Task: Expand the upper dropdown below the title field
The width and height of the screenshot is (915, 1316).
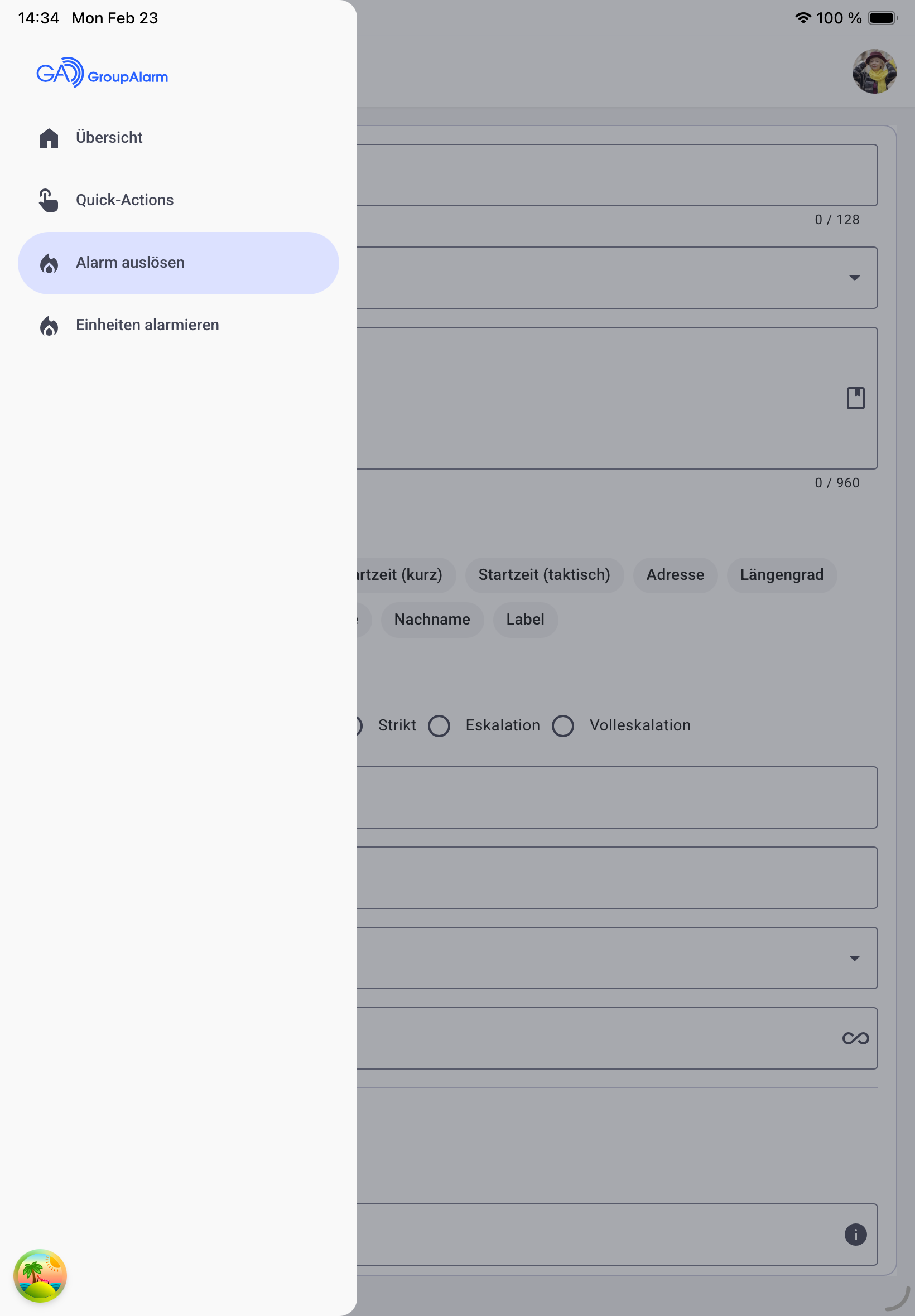Action: tap(854, 278)
